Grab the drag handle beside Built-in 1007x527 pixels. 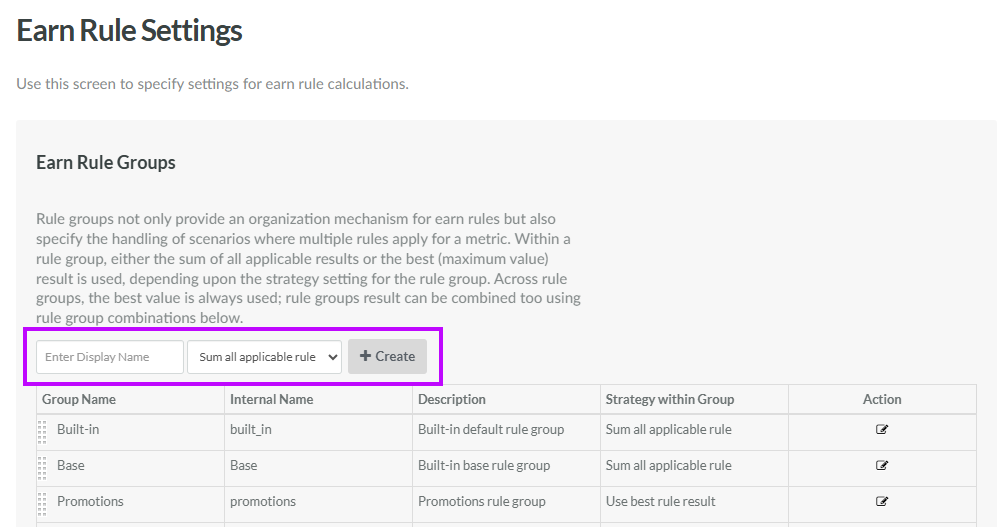[43, 431]
